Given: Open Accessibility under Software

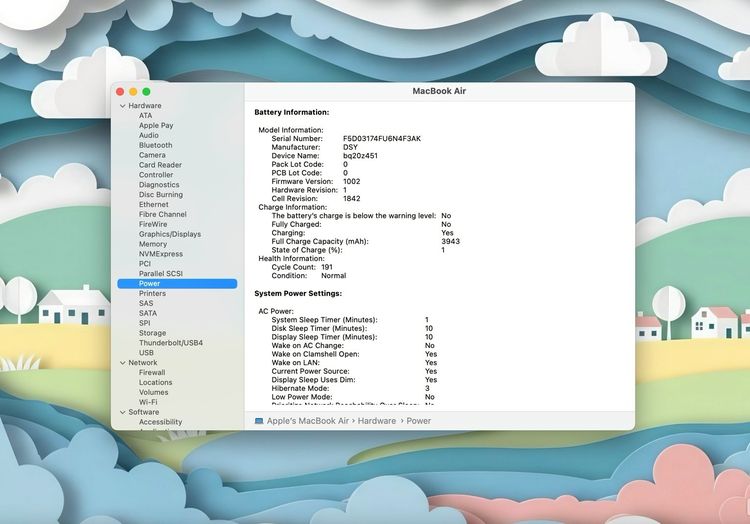Looking at the screenshot, I should tap(160, 422).
